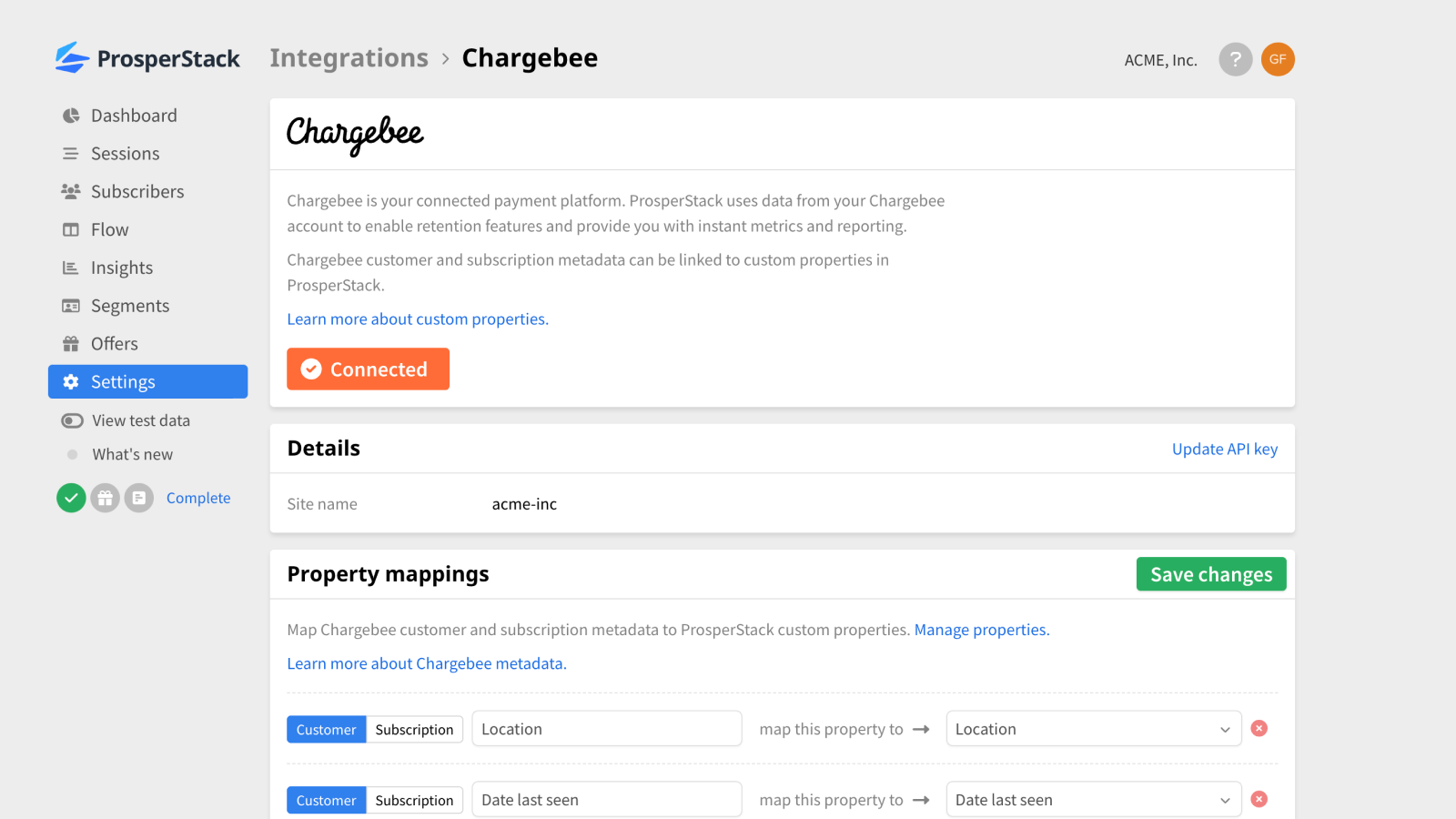Open the Offers sidebar item
This screenshot has width=1456, height=819.
114,344
